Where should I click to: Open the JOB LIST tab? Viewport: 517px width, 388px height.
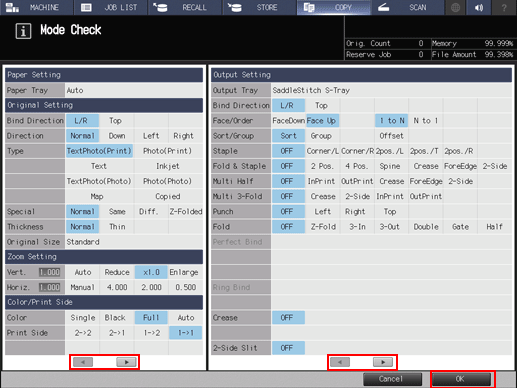click(x=111, y=7)
